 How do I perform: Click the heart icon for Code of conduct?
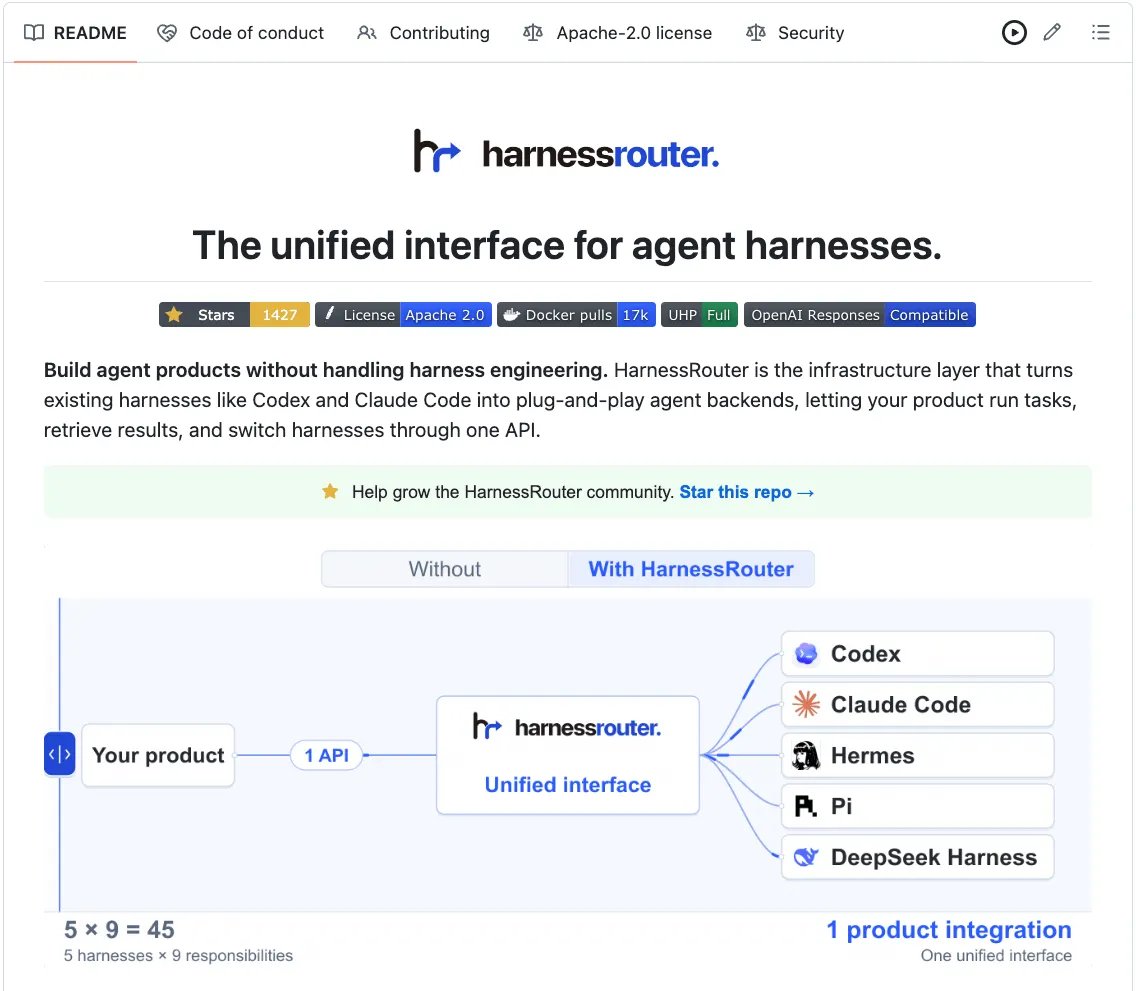tap(167, 33)
